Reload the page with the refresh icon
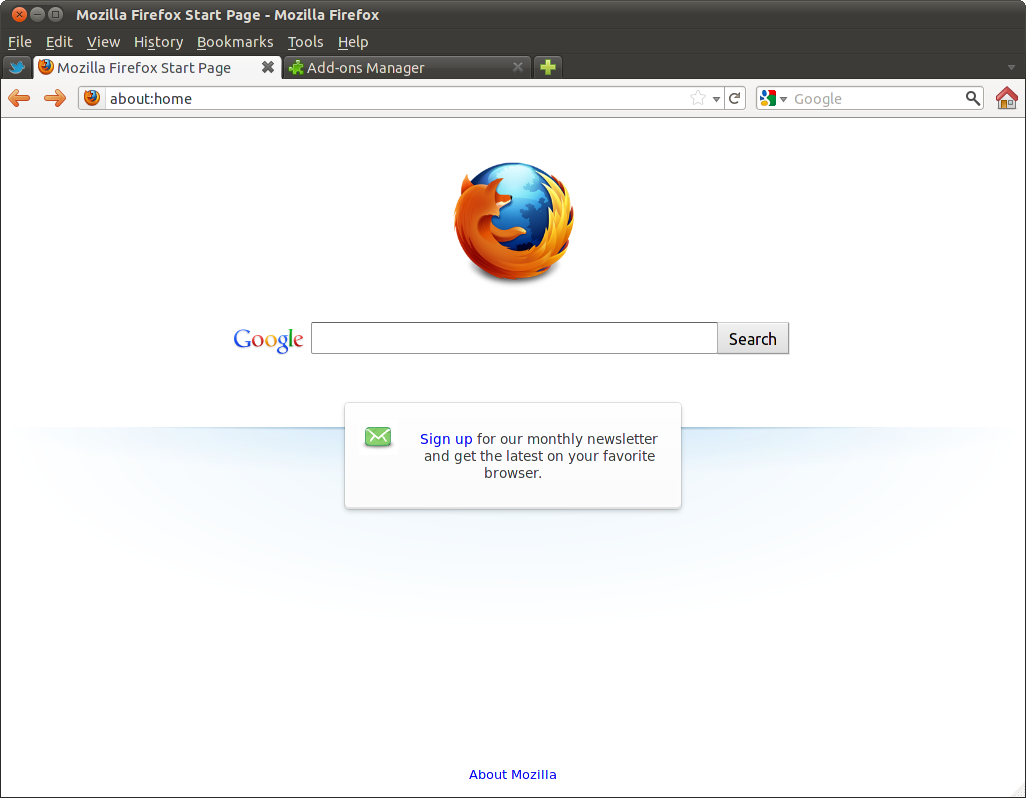This screenshot has width=1026, height=798. [735, 98]
